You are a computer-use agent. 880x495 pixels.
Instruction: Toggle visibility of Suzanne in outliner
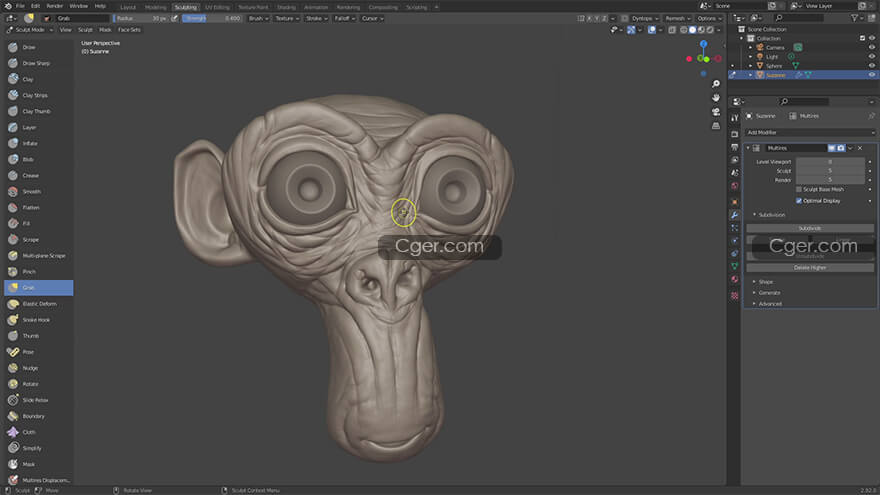(872, 75)
